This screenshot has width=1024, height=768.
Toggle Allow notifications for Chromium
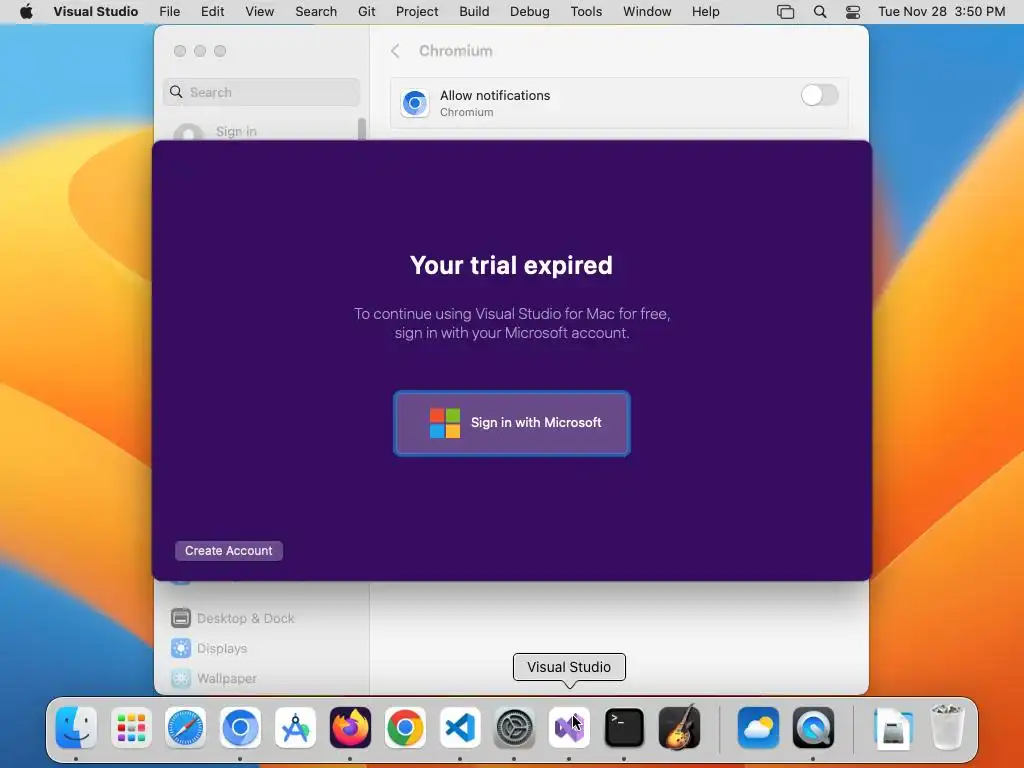coord(820,95)
